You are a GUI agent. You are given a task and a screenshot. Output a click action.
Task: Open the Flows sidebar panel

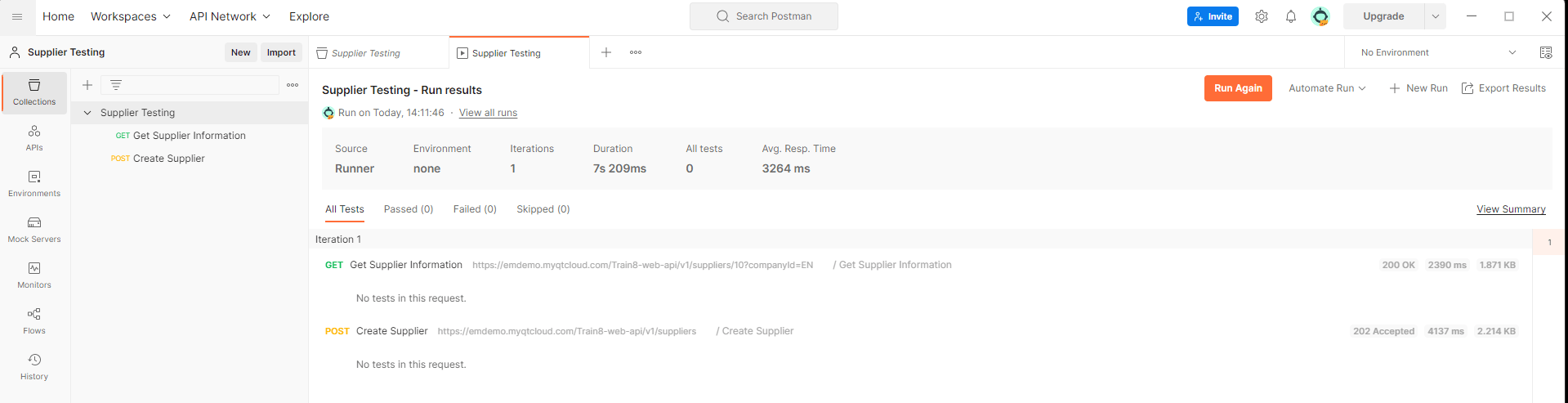(34, 321)
